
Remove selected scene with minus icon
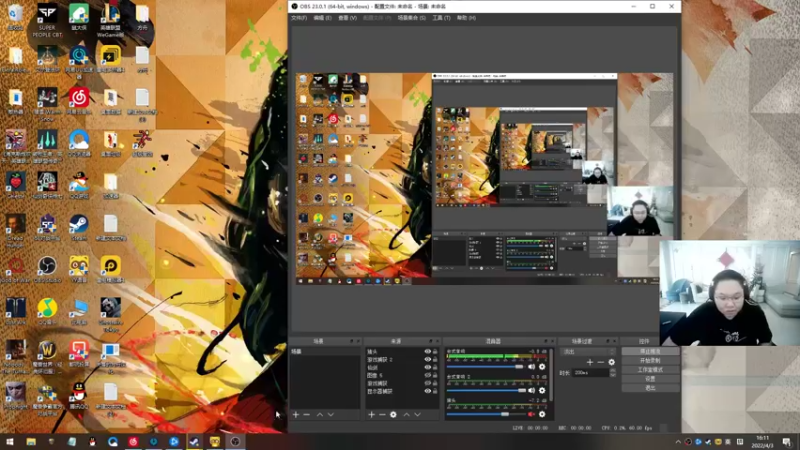coord(307,415)
